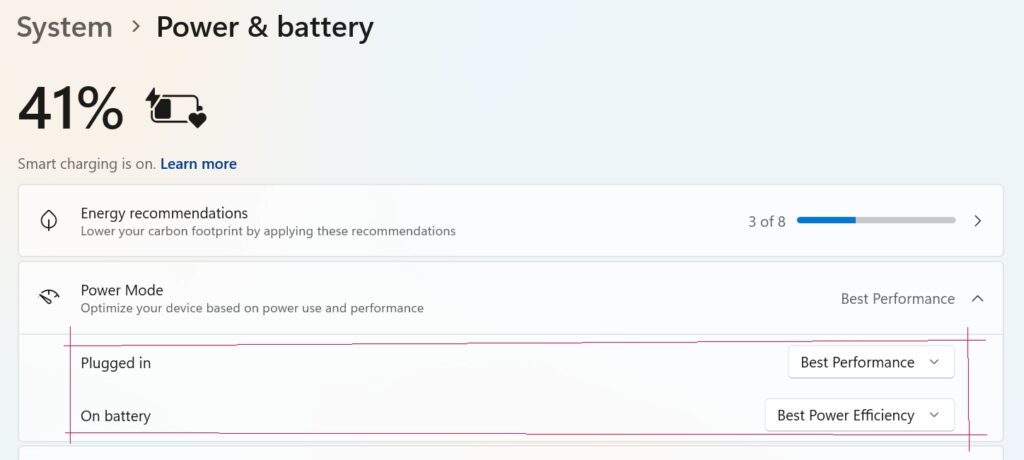Click the Power Mode gauge icon
The height and width of the screenshot is (460, 1024).
(x=48, y=298)
